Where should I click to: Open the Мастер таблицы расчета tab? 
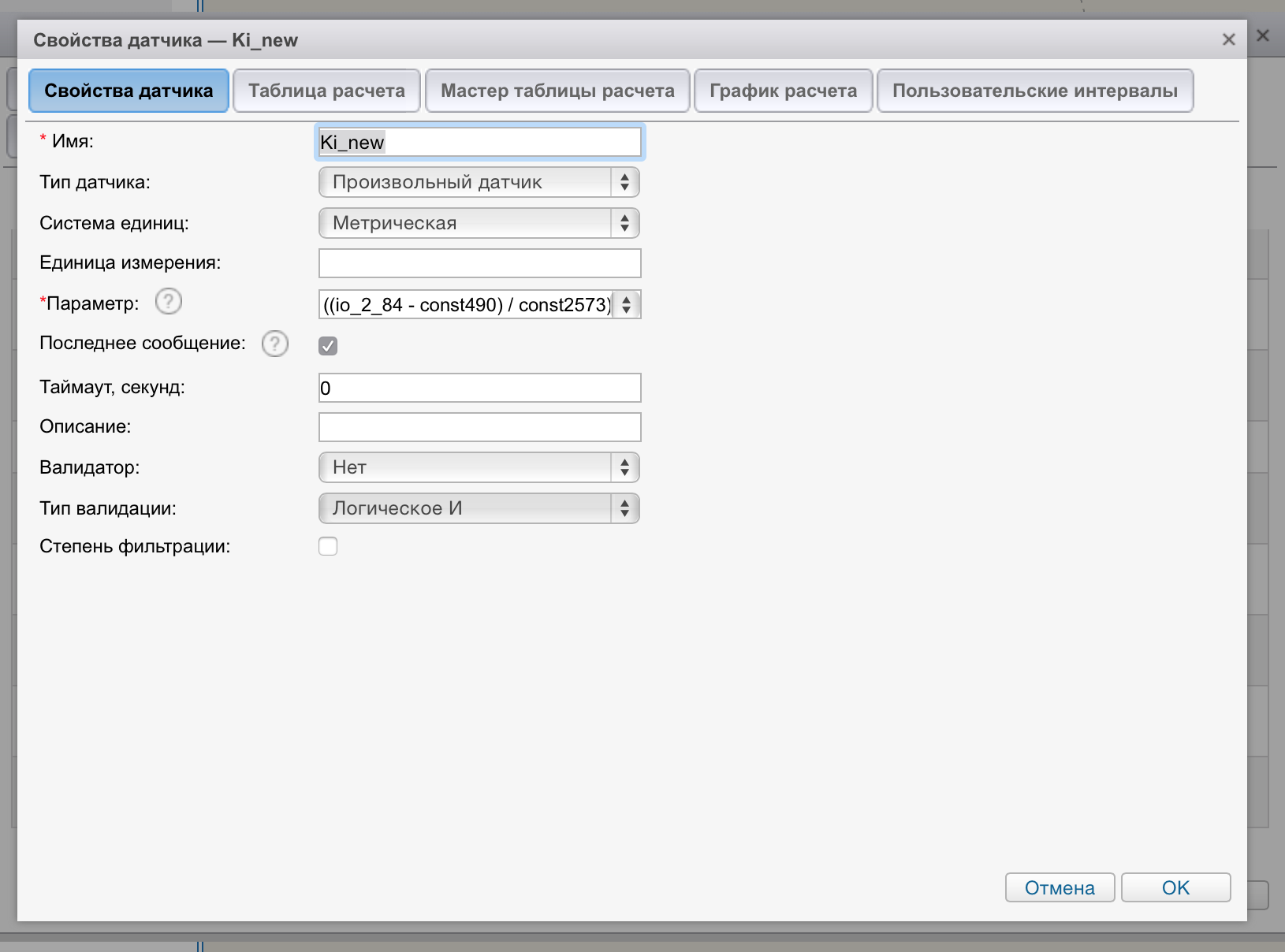point(557,91)
